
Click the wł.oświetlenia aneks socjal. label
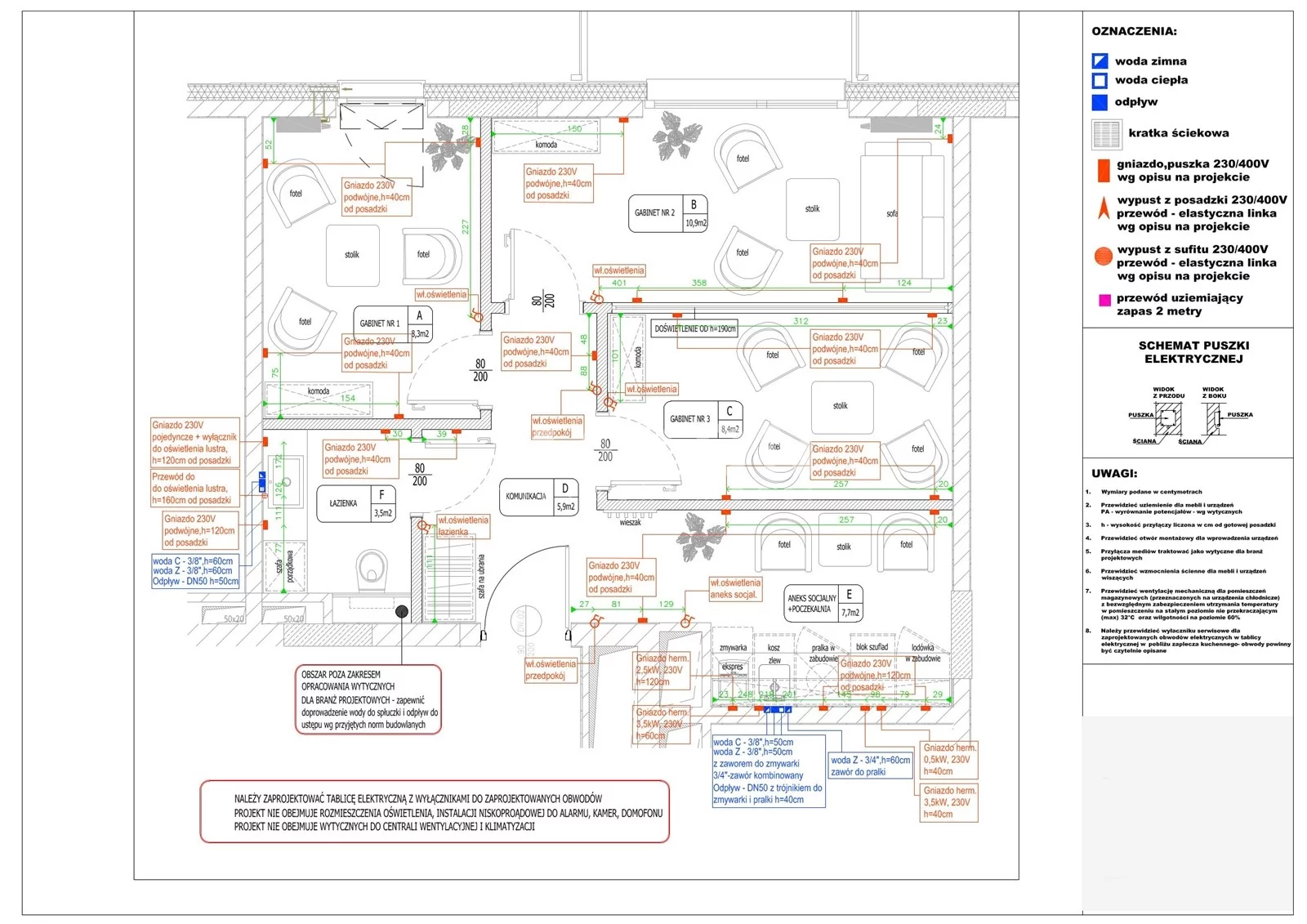tap(735, 588)
